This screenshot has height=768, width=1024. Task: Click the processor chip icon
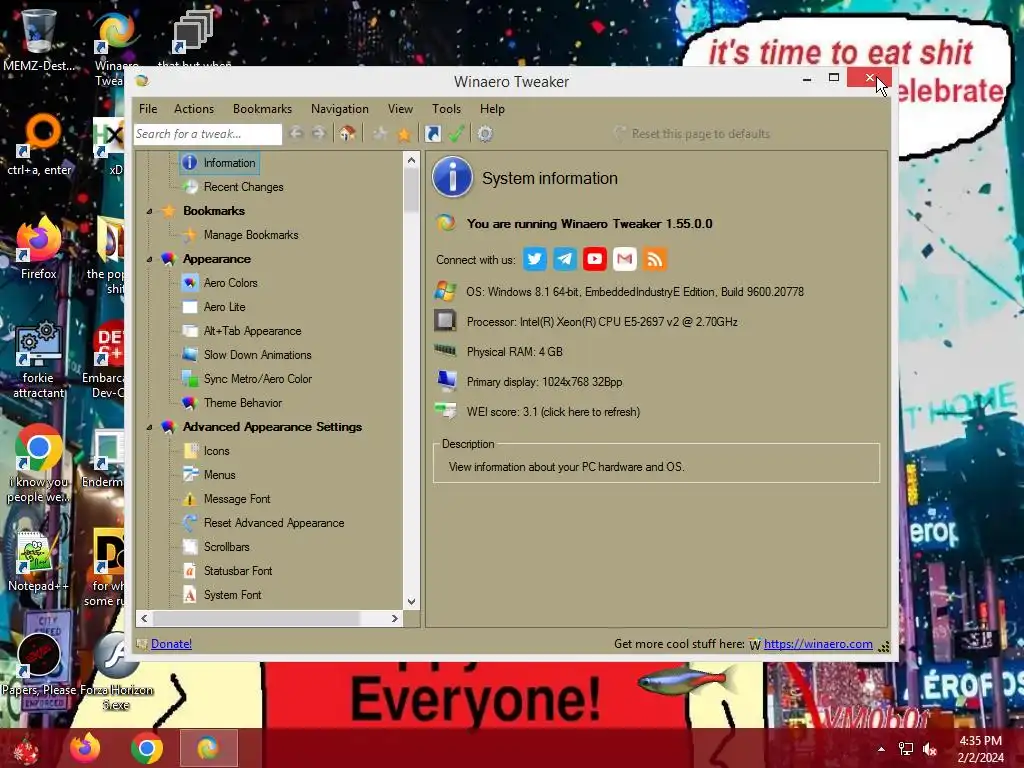click(445, 321)
